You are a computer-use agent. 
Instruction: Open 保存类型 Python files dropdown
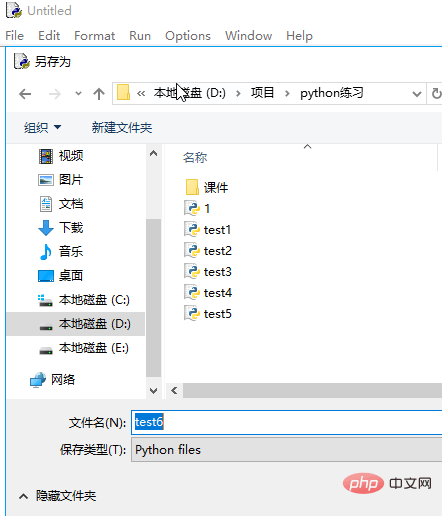[x=287, y=450]
